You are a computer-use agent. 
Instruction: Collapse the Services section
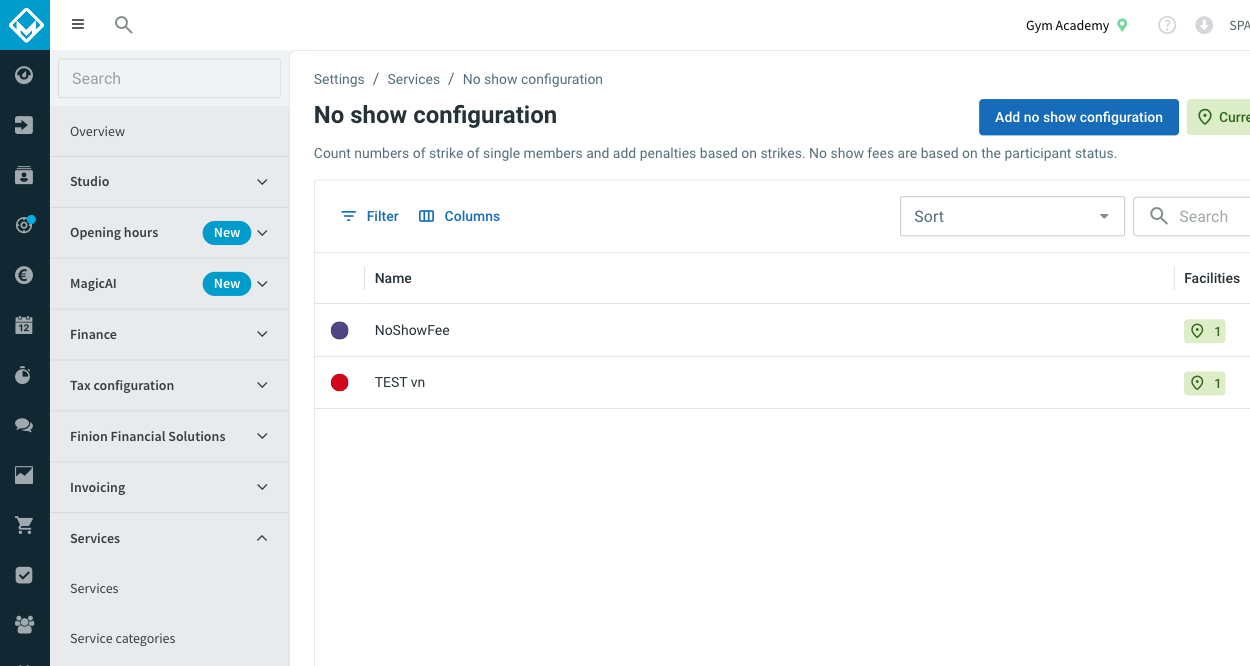[170, 539]
